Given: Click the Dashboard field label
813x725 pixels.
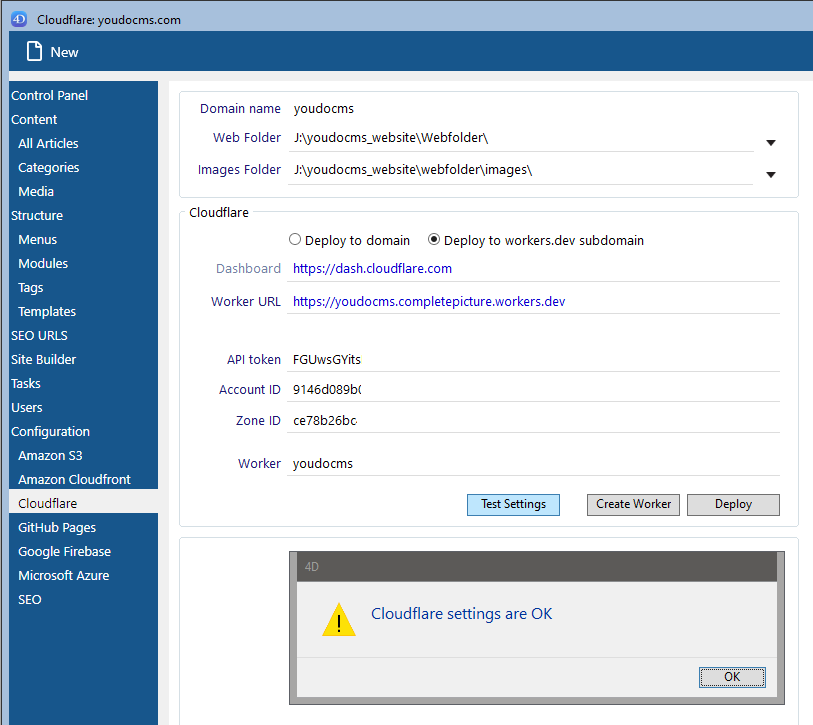Looking at the screenshot, I should tap(248, 269).
